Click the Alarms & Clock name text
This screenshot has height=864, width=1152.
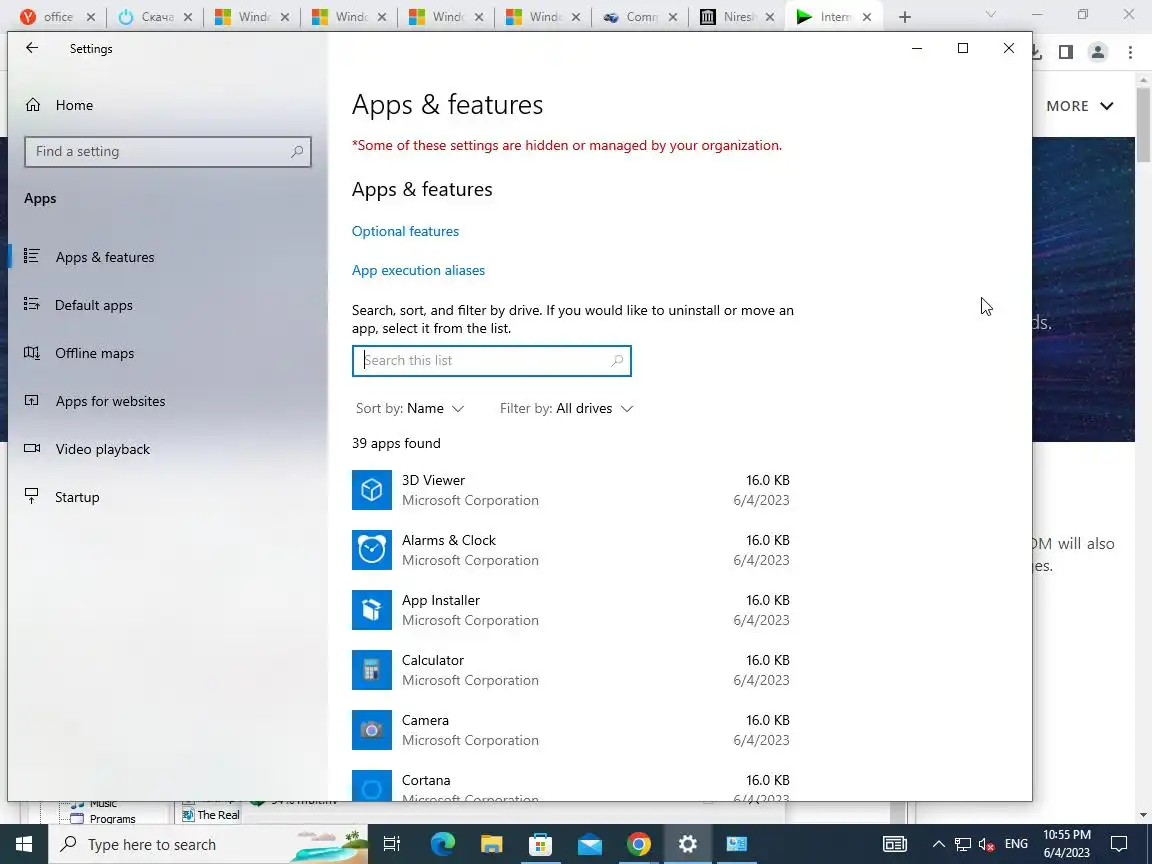[449, 541]
